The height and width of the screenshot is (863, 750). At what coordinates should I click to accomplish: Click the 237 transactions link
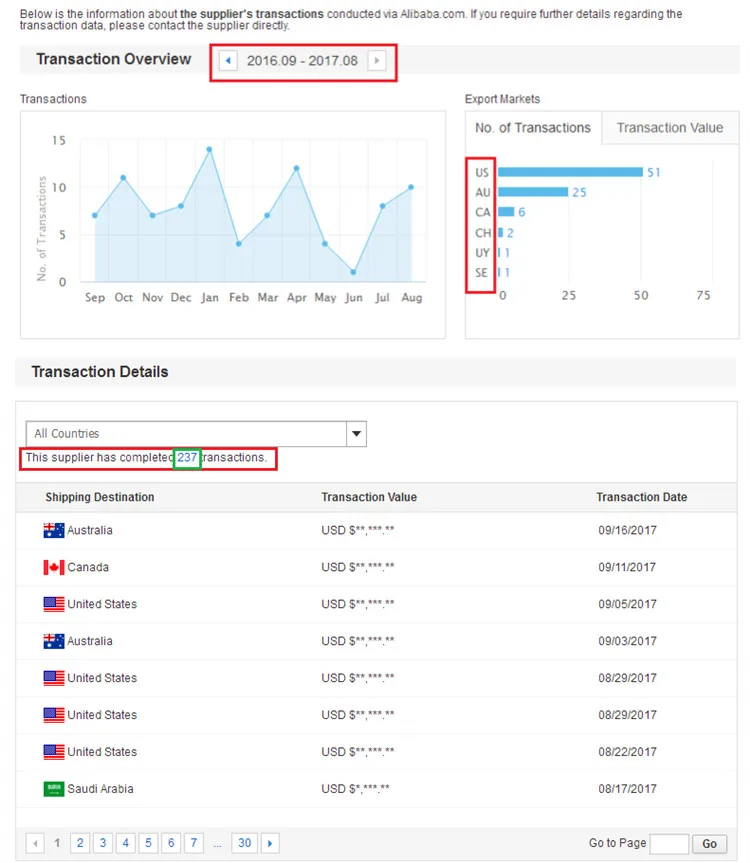[187, 458]
